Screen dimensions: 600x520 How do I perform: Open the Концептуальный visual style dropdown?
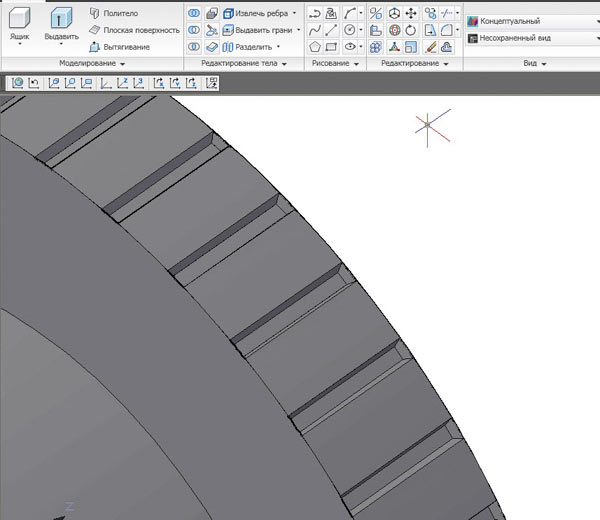(532, 21)
